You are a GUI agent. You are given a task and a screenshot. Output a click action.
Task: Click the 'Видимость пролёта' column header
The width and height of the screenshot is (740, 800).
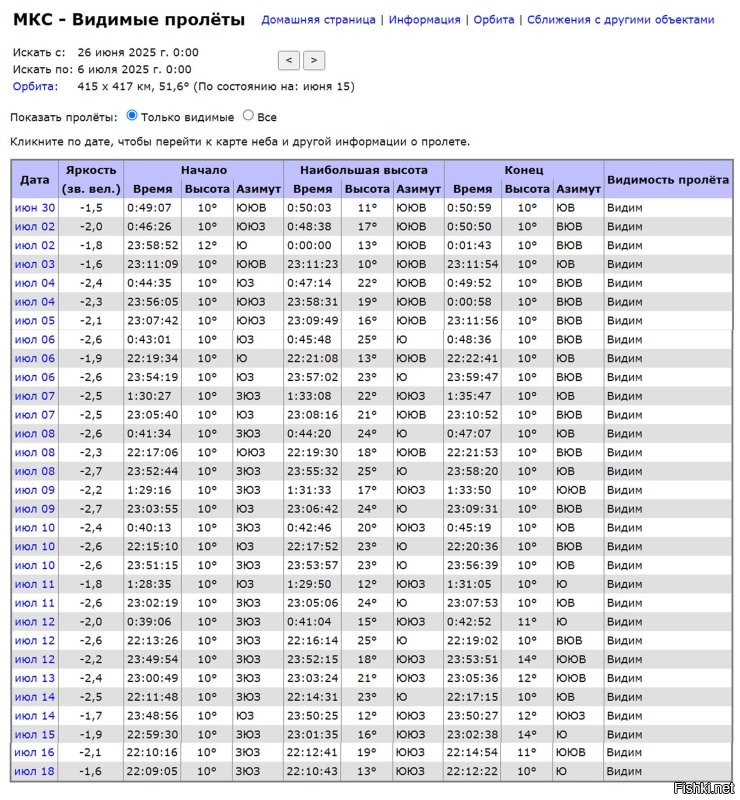668,180
